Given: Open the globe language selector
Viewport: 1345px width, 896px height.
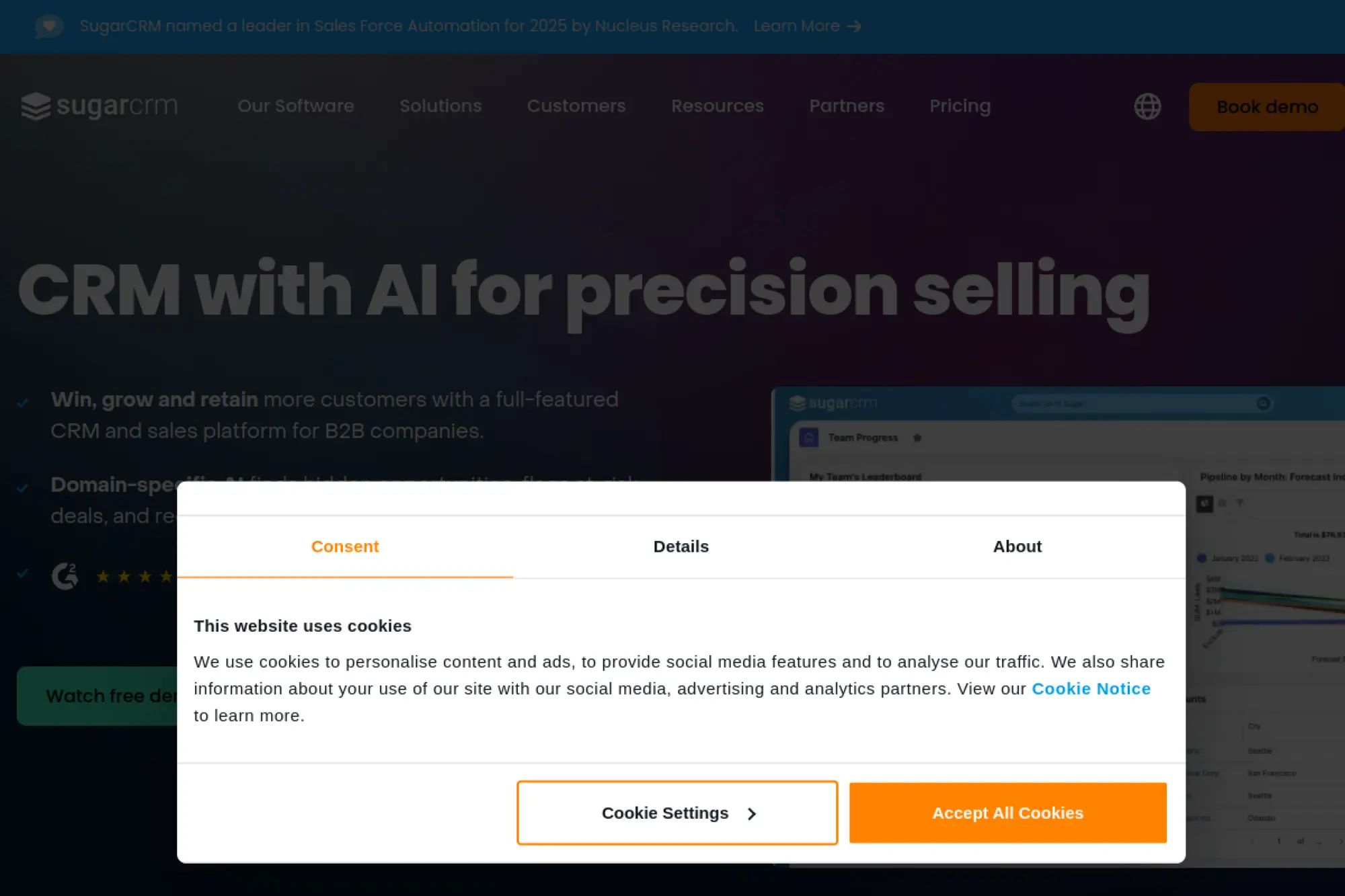Looking at the screenshot, I should point(1147,106).
